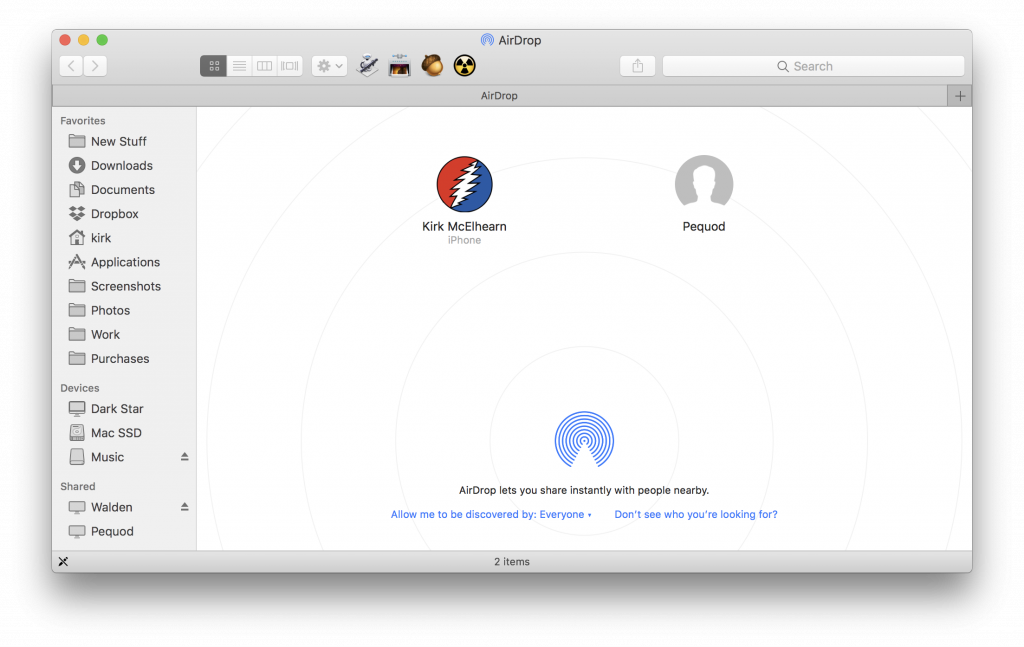Send a file to Kirk McElhearn's iPhone

pos(465,185)
